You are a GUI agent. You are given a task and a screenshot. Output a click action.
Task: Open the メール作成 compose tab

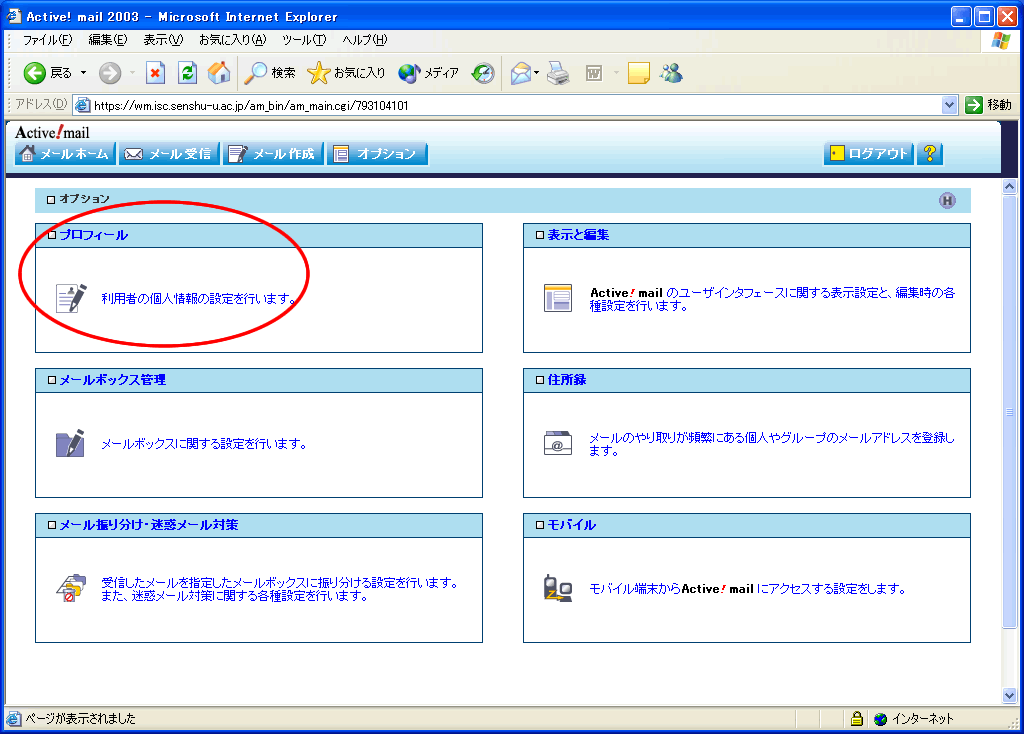[x=272, y=154]
